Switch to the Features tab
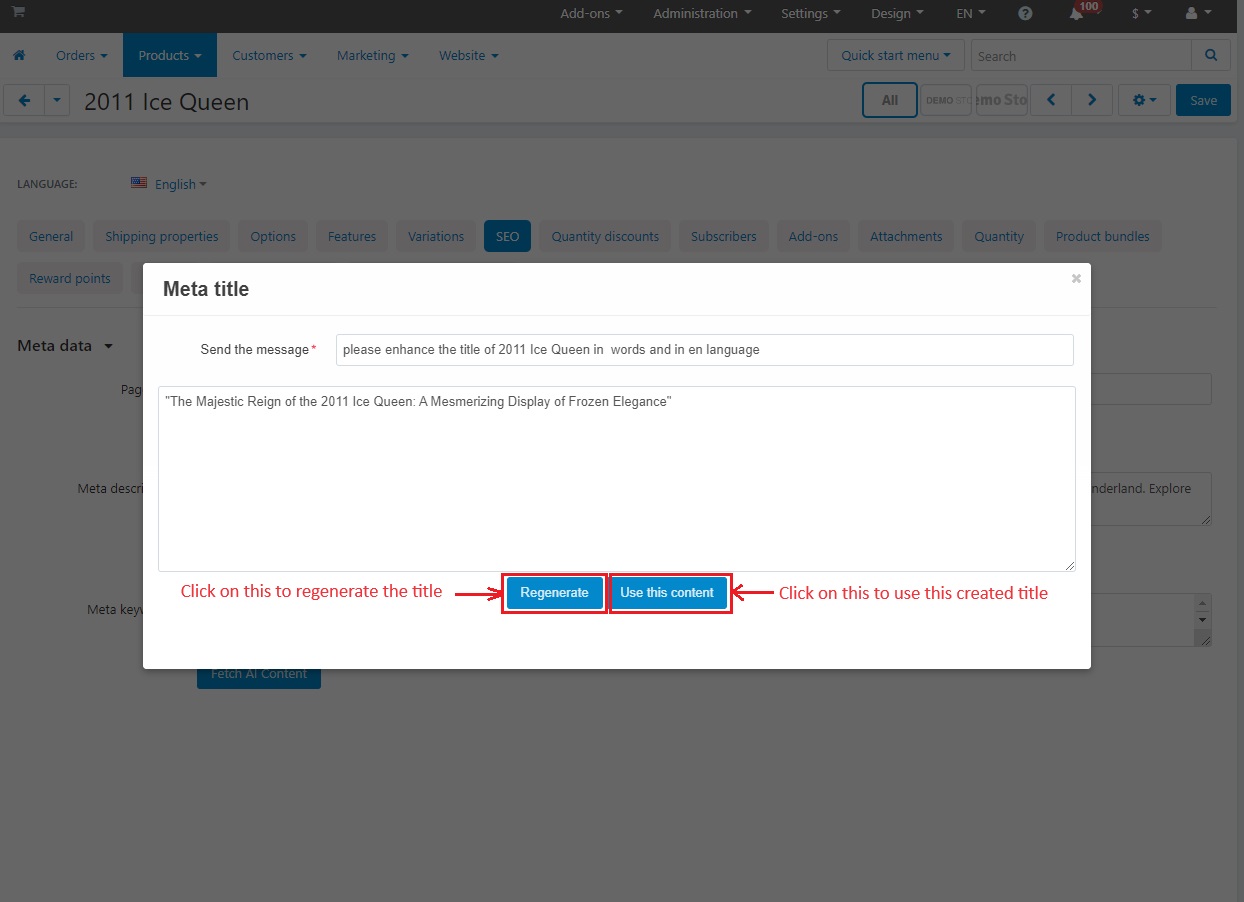Viewport: 1244px width, 902px height. point(352,237)
